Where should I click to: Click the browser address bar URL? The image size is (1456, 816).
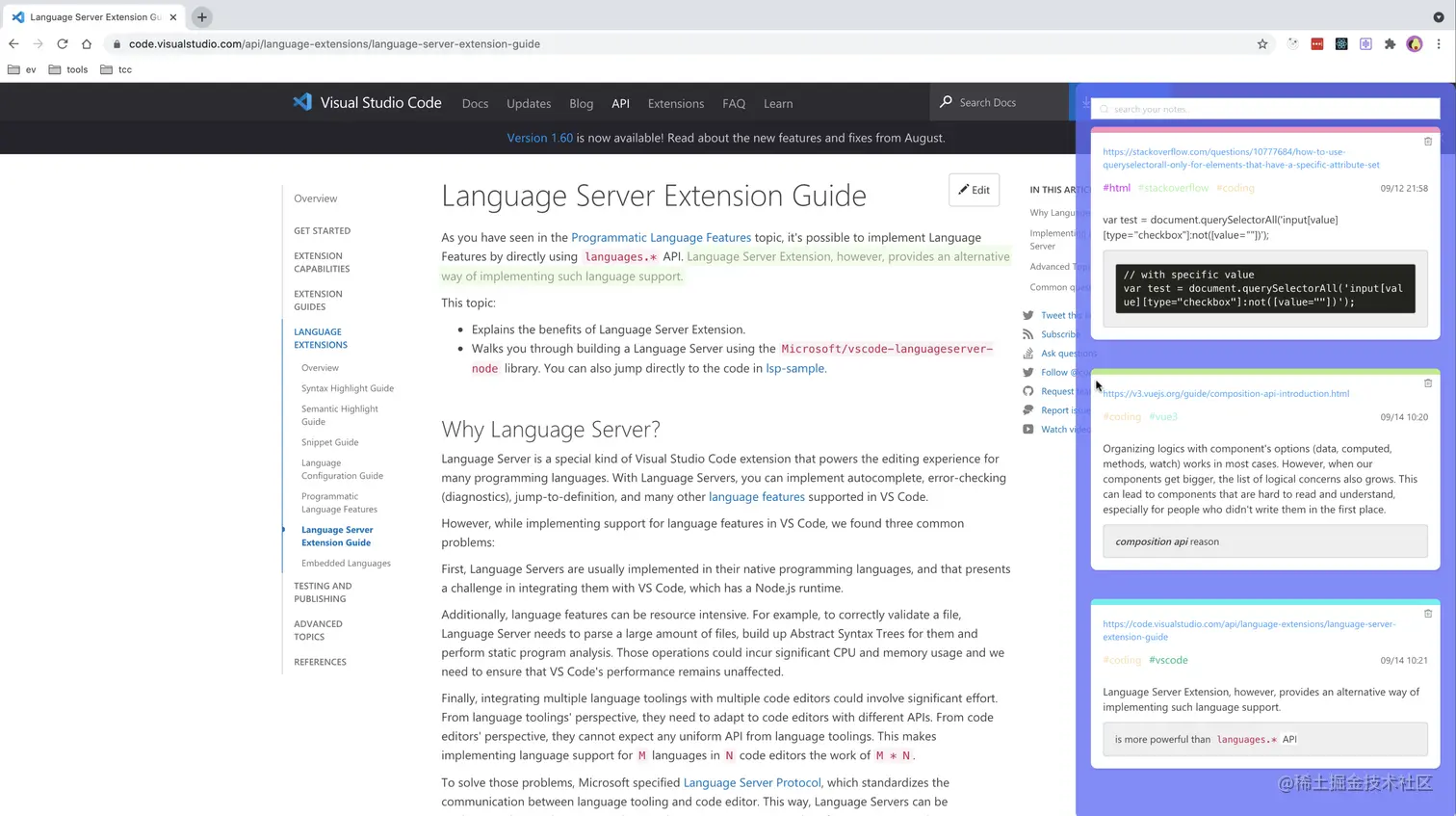[x=334, y=43]
